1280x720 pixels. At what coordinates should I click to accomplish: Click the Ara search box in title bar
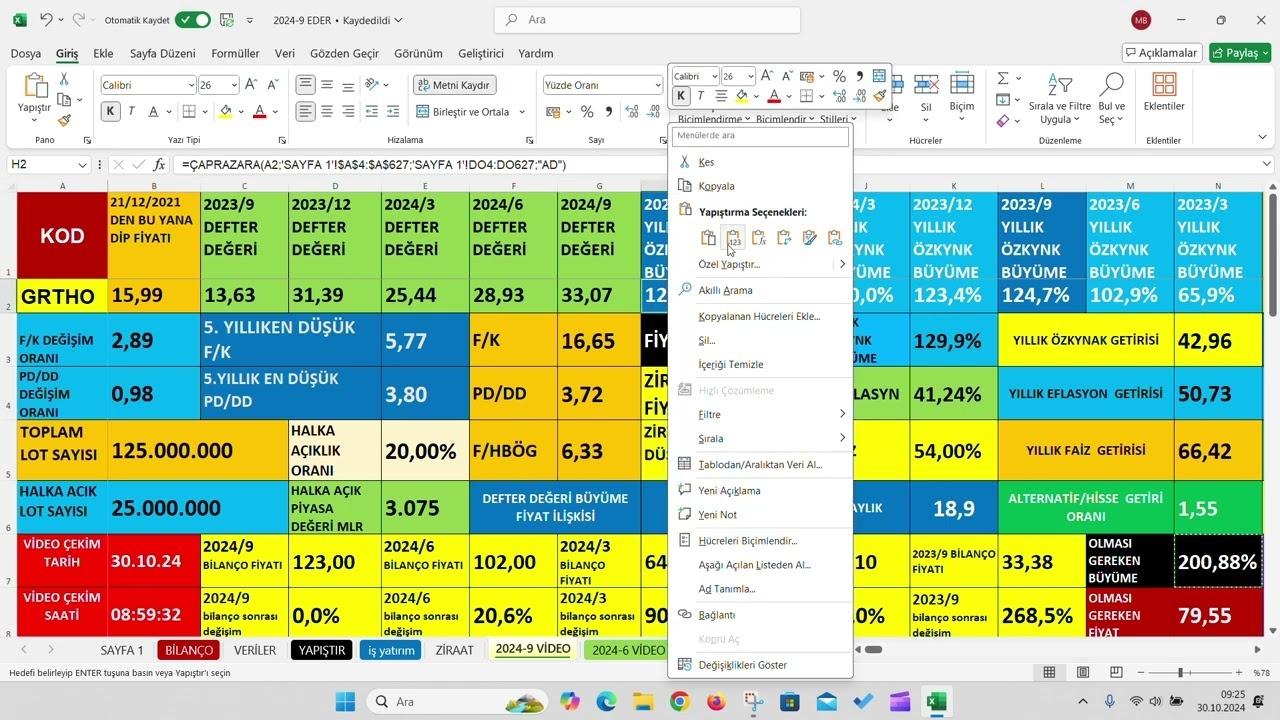[x=647, y=20]
